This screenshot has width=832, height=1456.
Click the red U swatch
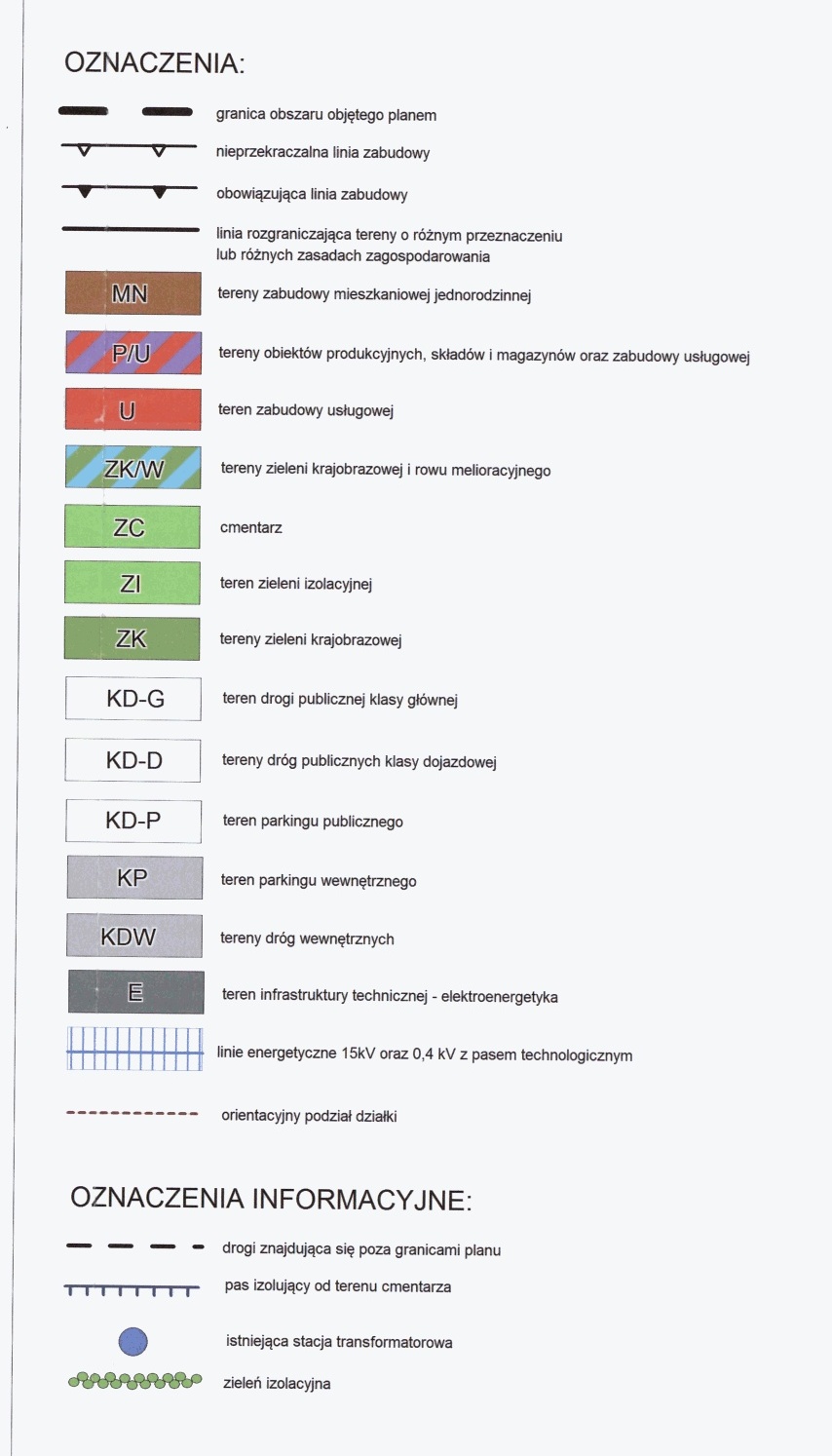point(132,410)
